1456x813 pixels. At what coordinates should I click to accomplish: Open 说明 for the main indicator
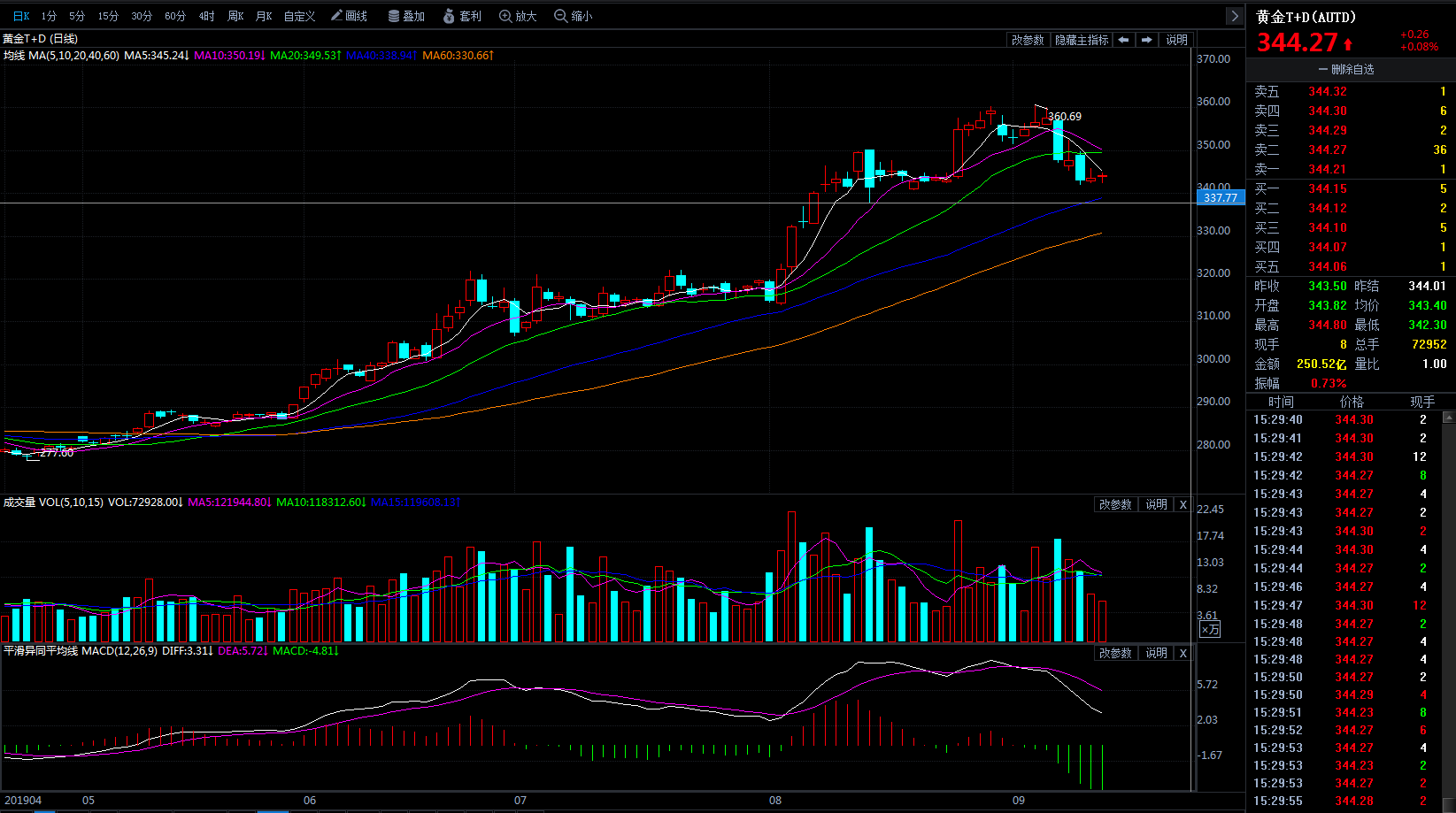[1176, 40]
